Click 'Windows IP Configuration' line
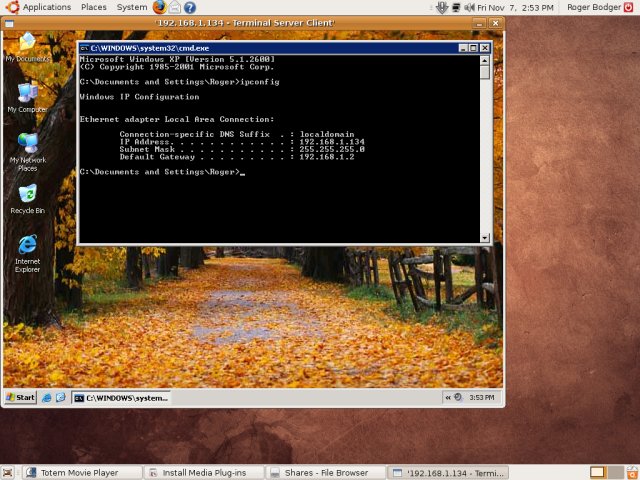 click(139, 97)
